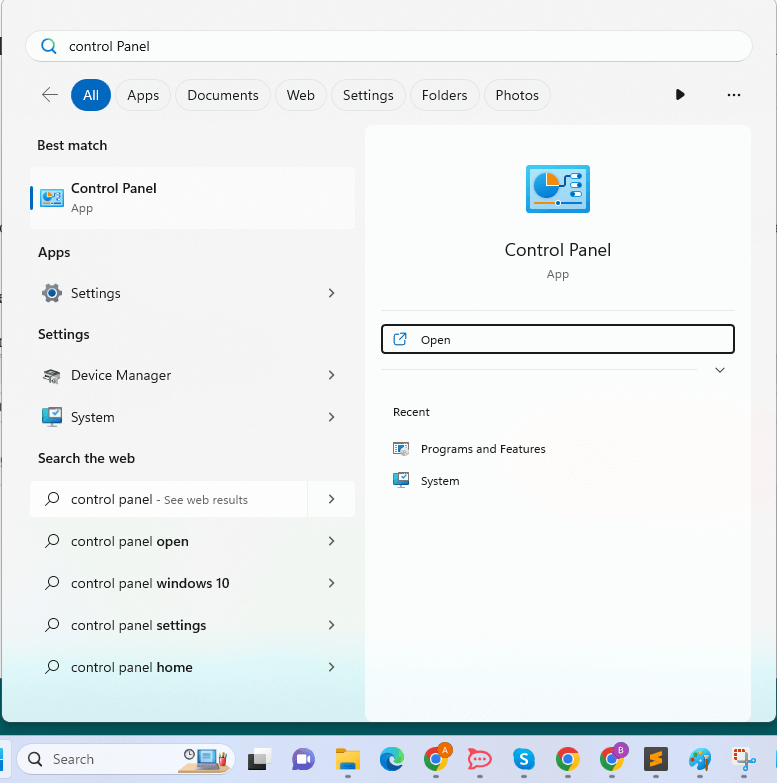
Task: Expand Device Manager result arrow
Action: (x=331, y=375)
